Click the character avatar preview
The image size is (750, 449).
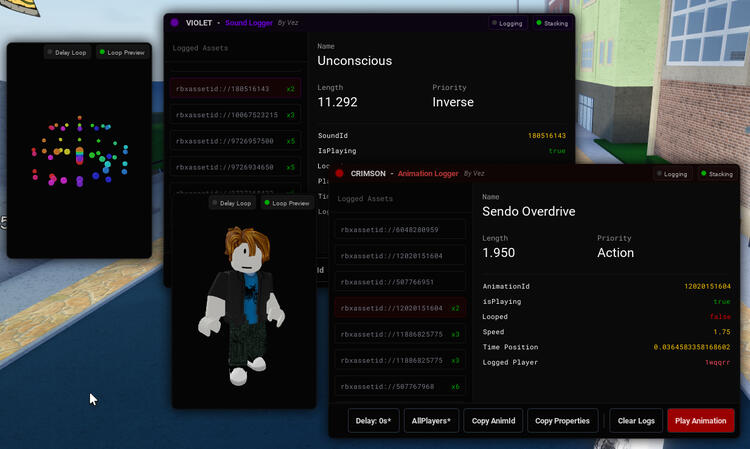(x=242, y=306)
